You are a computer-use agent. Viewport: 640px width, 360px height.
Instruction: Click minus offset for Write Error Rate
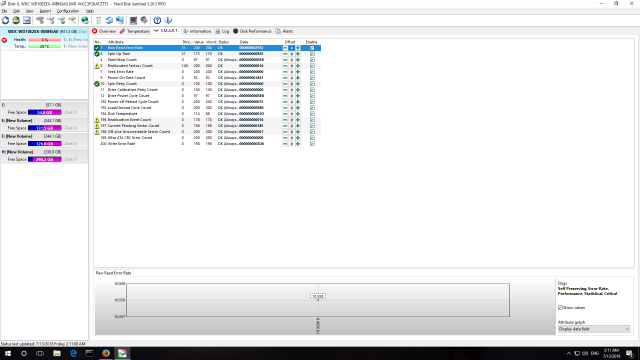point(285,144)
